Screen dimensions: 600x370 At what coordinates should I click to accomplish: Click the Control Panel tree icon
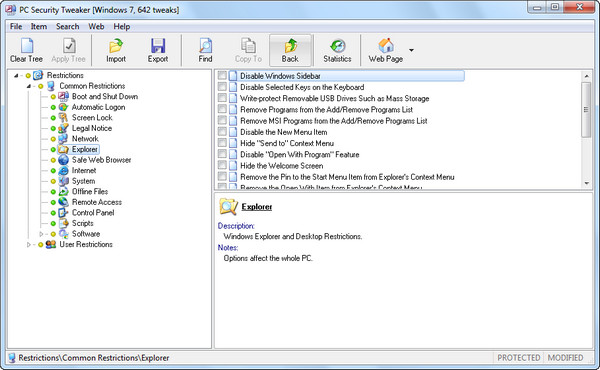click(x=63, y=213)
